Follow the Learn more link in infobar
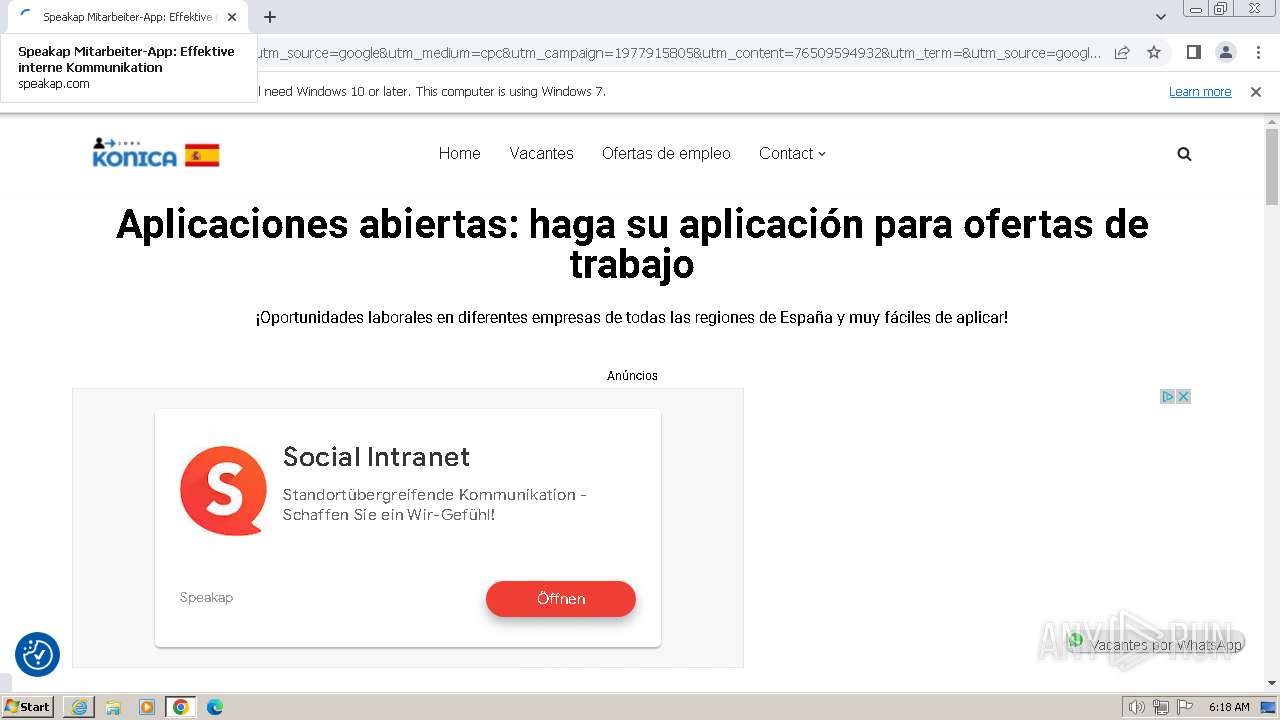 click(x=1200, y=92)
